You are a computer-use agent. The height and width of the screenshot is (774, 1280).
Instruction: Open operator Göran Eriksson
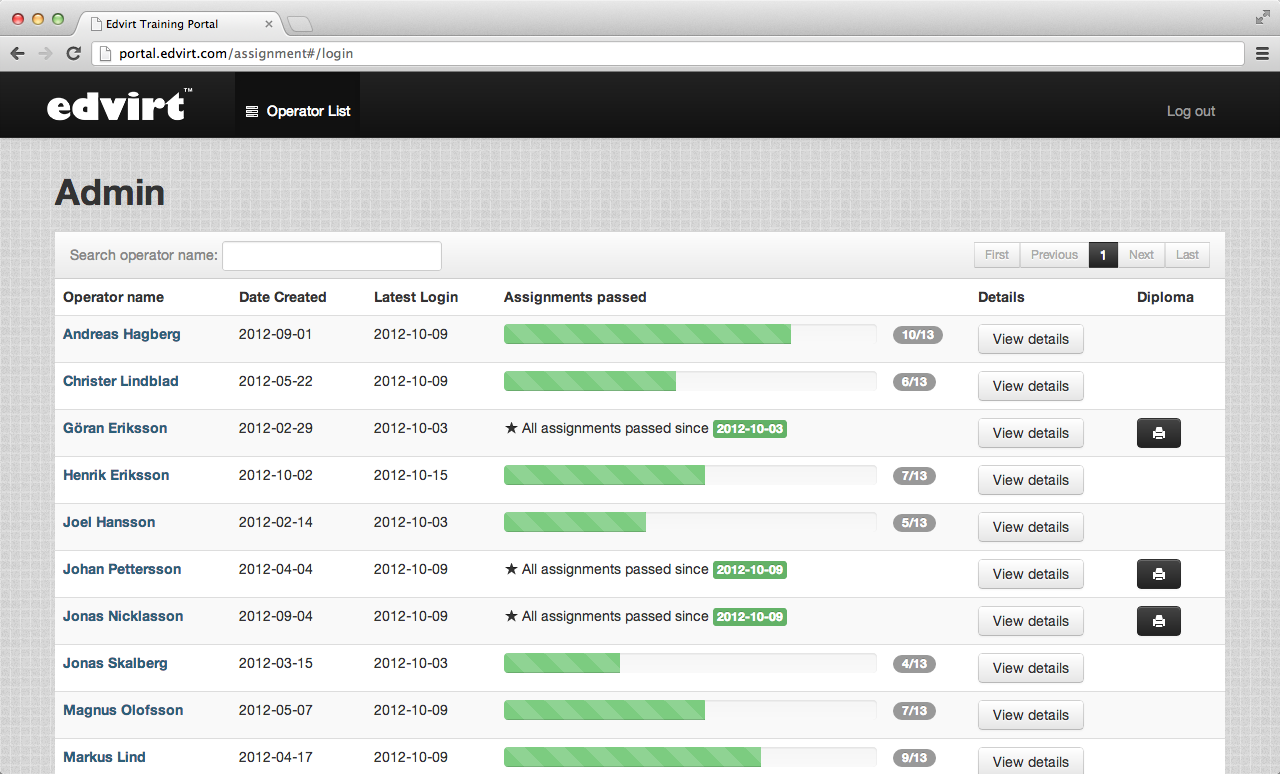pos(115,428)
